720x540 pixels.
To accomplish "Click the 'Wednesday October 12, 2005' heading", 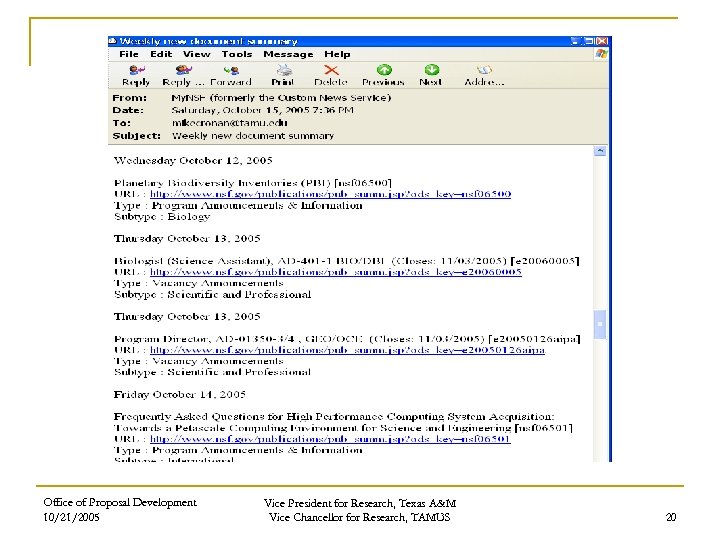I will pyautogui.click(x=193, y=161).
